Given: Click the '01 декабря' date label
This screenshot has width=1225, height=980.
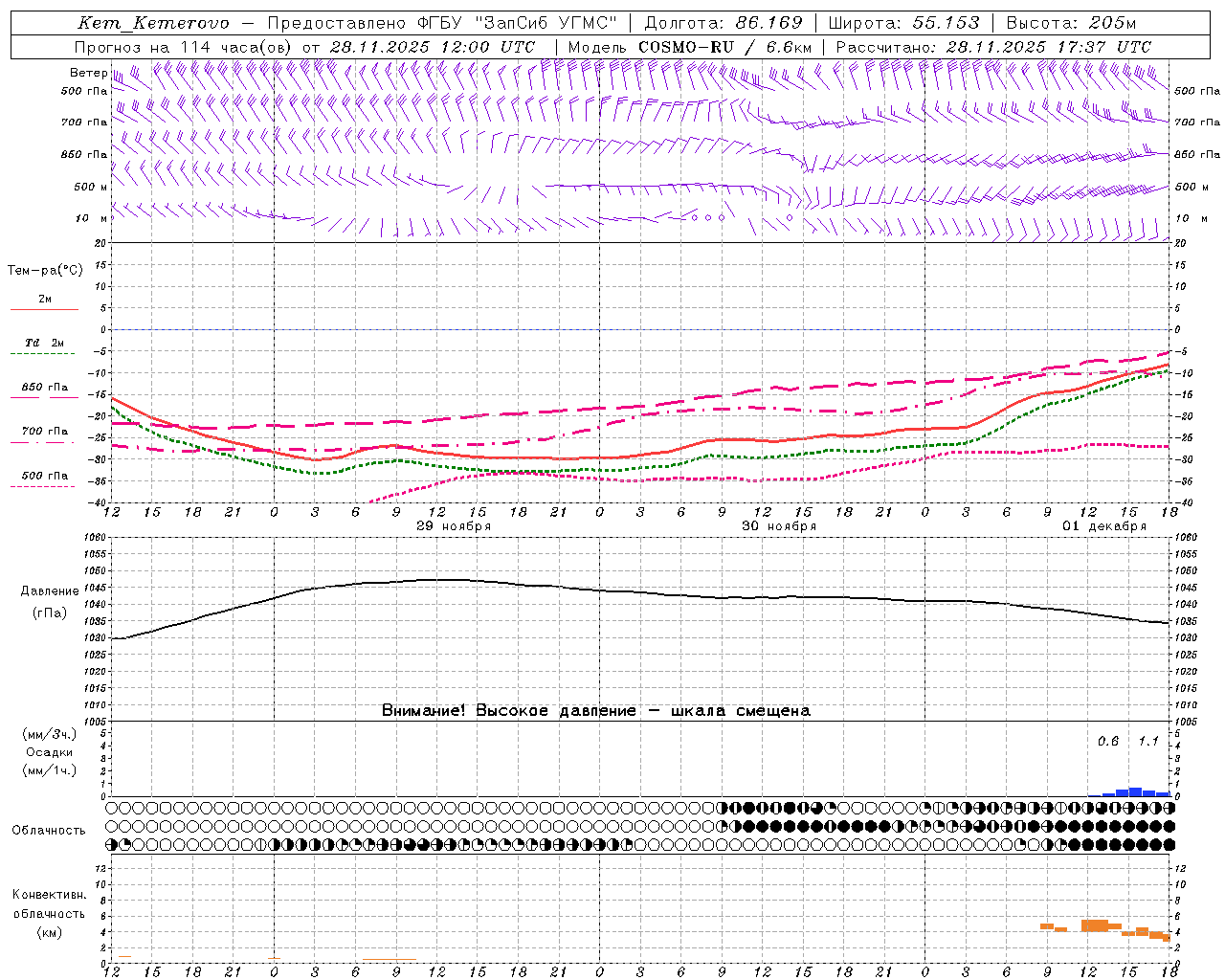Looking at the screenshot, I should [1104, 526].
